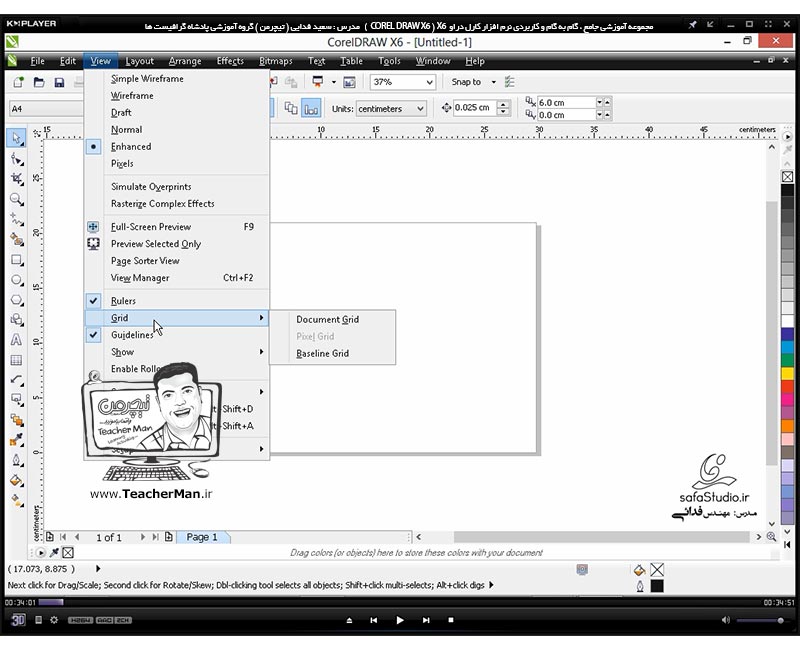The image size is (800, 650).
Task: Toggle the Guidelines checkmark in View menu
Action: click(x=93, y=335)
